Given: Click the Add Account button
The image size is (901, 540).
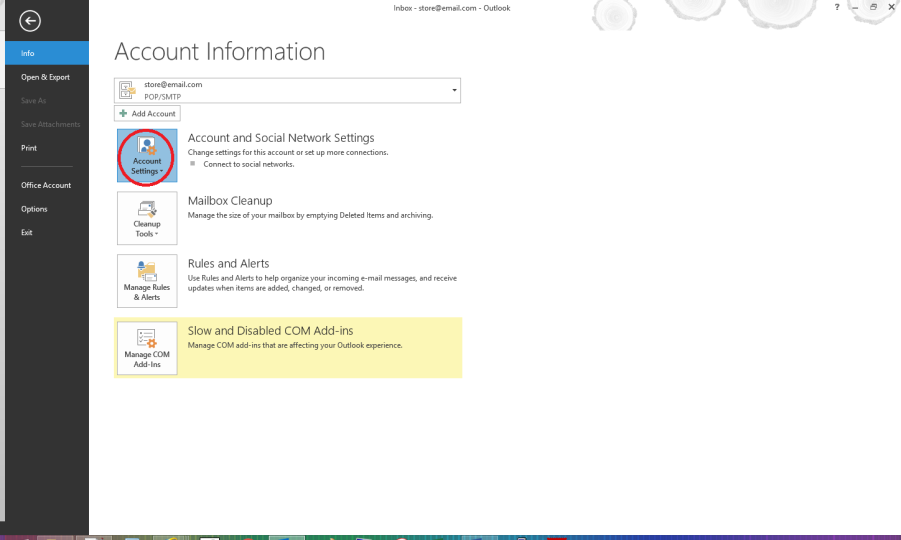Looking at the screenshot, I should click(147, 113).
